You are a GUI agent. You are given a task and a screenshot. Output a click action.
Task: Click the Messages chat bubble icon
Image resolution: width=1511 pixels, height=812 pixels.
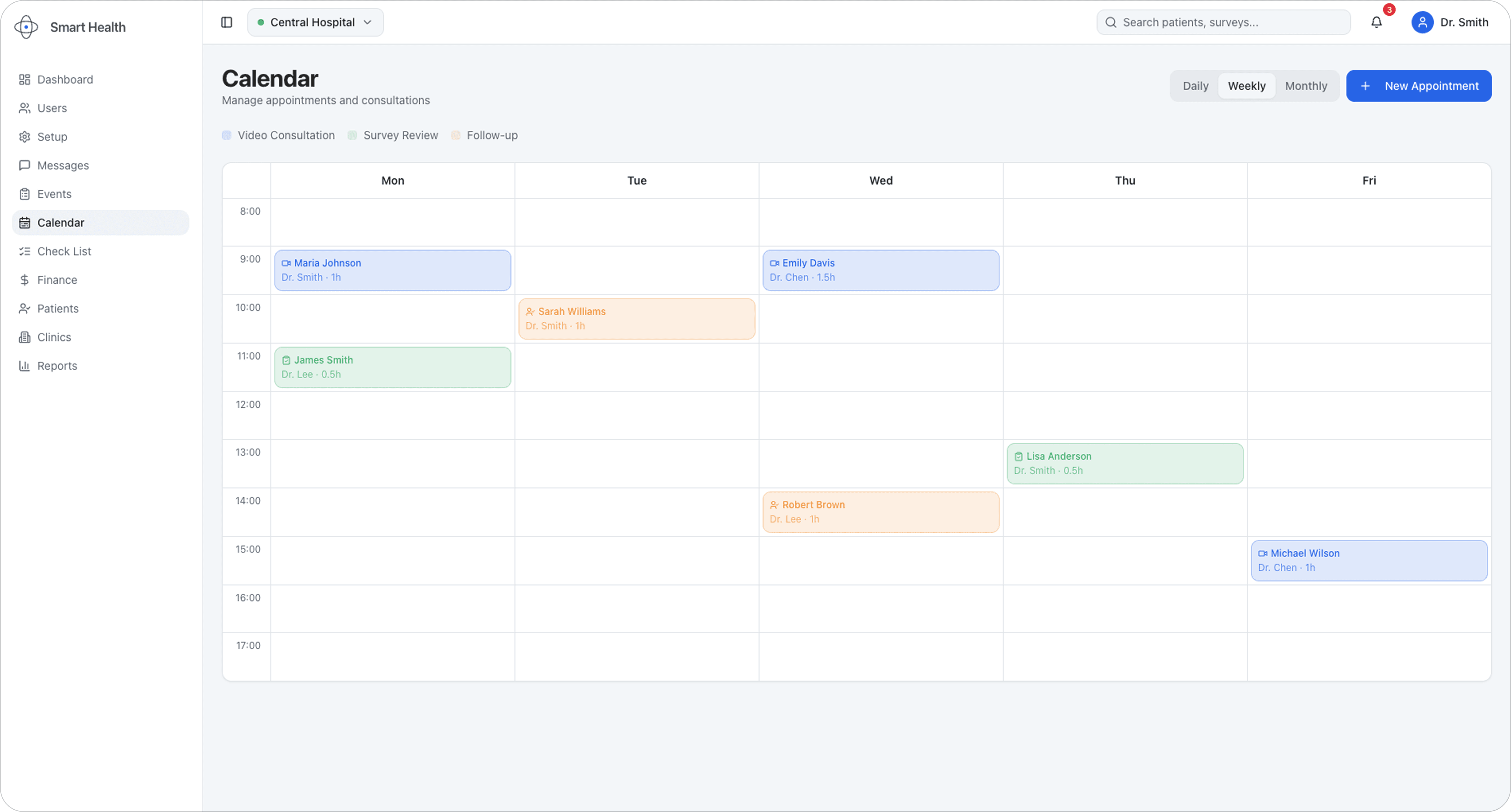tap(24, 165)
